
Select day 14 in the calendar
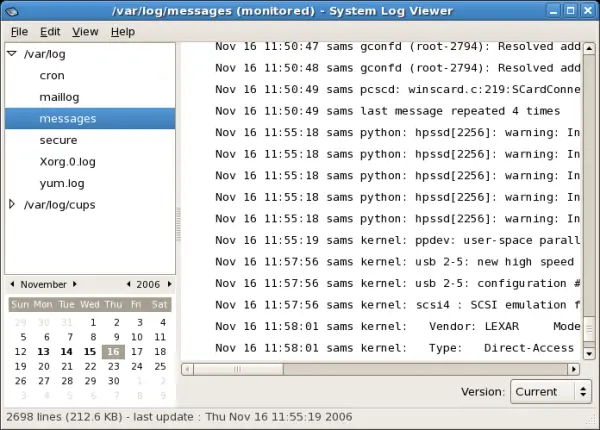tap(67, 352)
